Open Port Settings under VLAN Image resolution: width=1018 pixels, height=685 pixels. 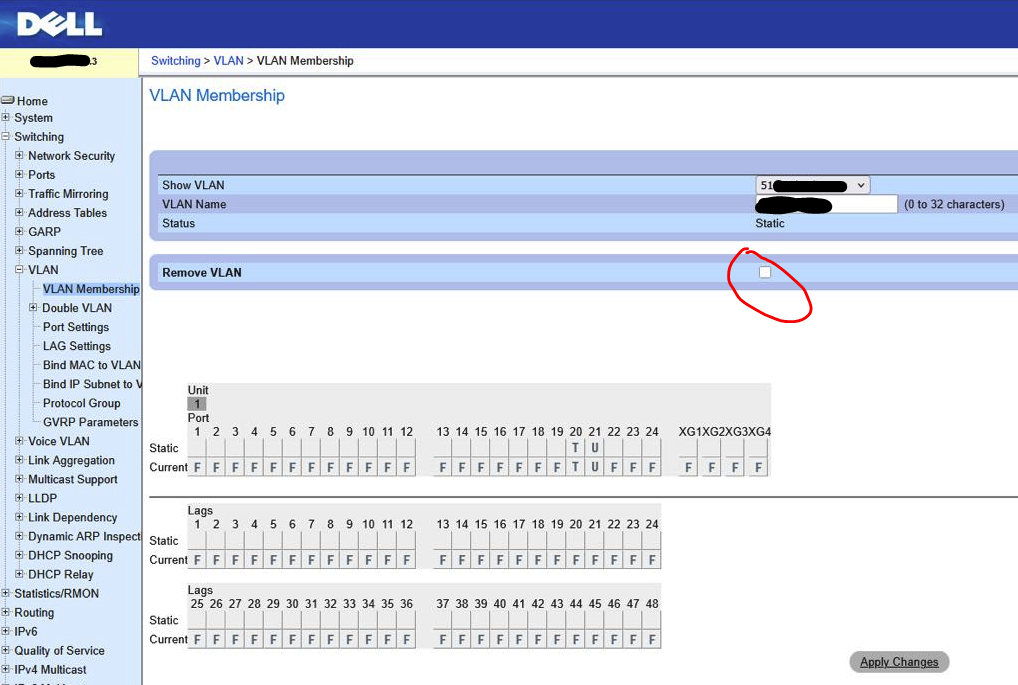pyautogui.click(x=75, y=326)
